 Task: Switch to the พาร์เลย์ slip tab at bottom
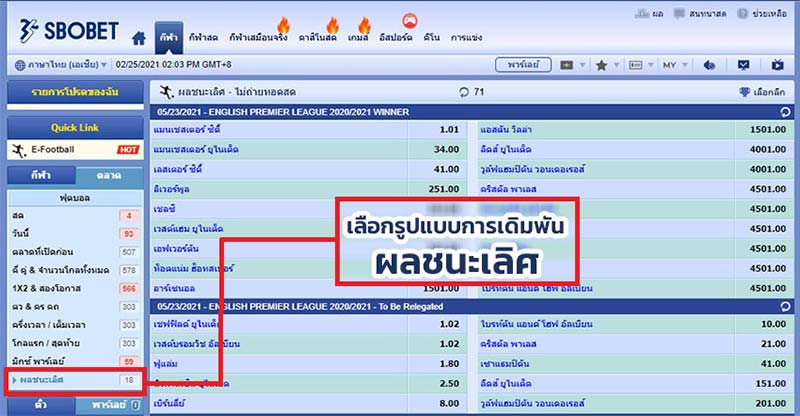click(109, 405)
